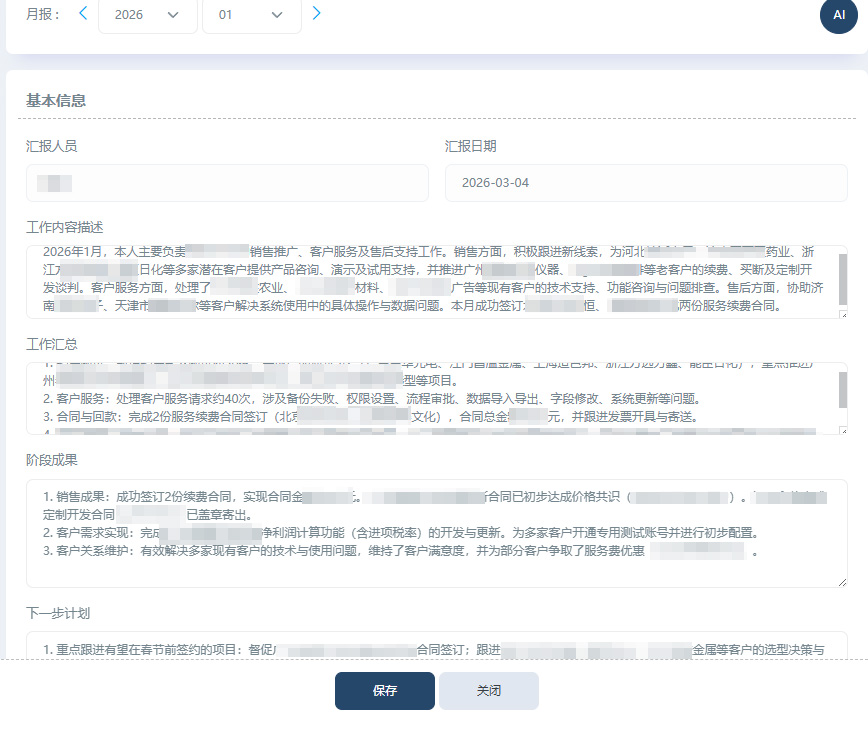This screenshot has height=732, width=868.
Task: Select the 汇报人员 name field
Action: tap(227, 182)
